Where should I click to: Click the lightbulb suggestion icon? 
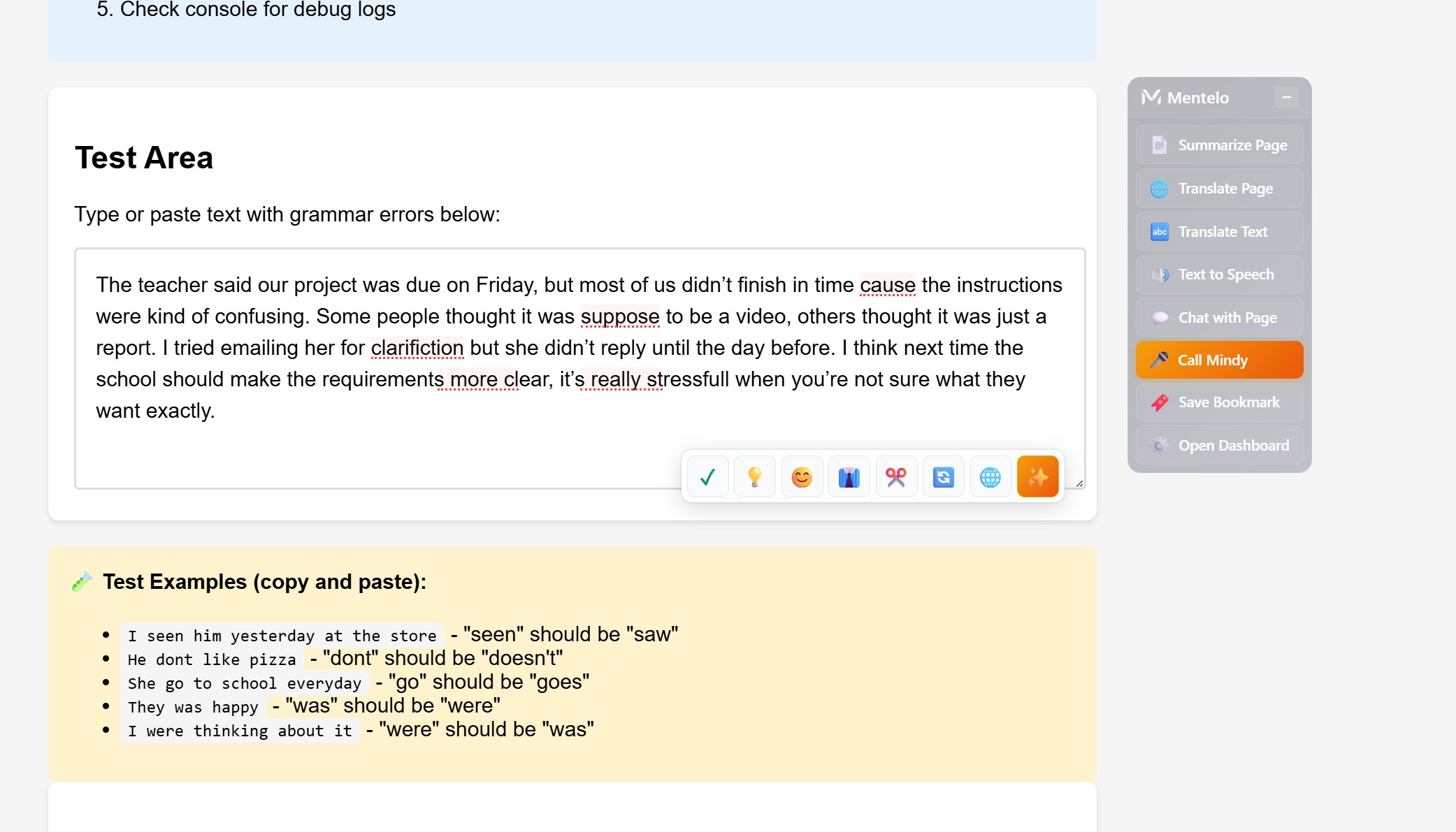coord(754,477)
